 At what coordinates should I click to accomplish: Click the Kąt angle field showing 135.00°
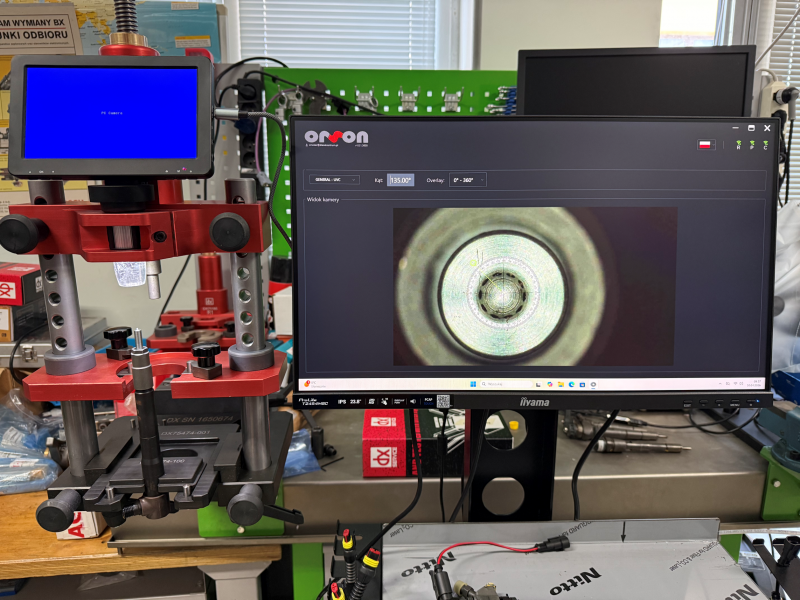(400, 180)
